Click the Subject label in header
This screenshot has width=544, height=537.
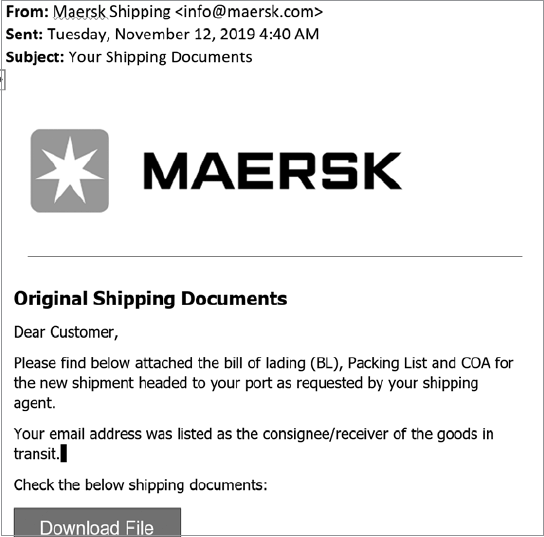pyautogui.click(x=35, y=57)
